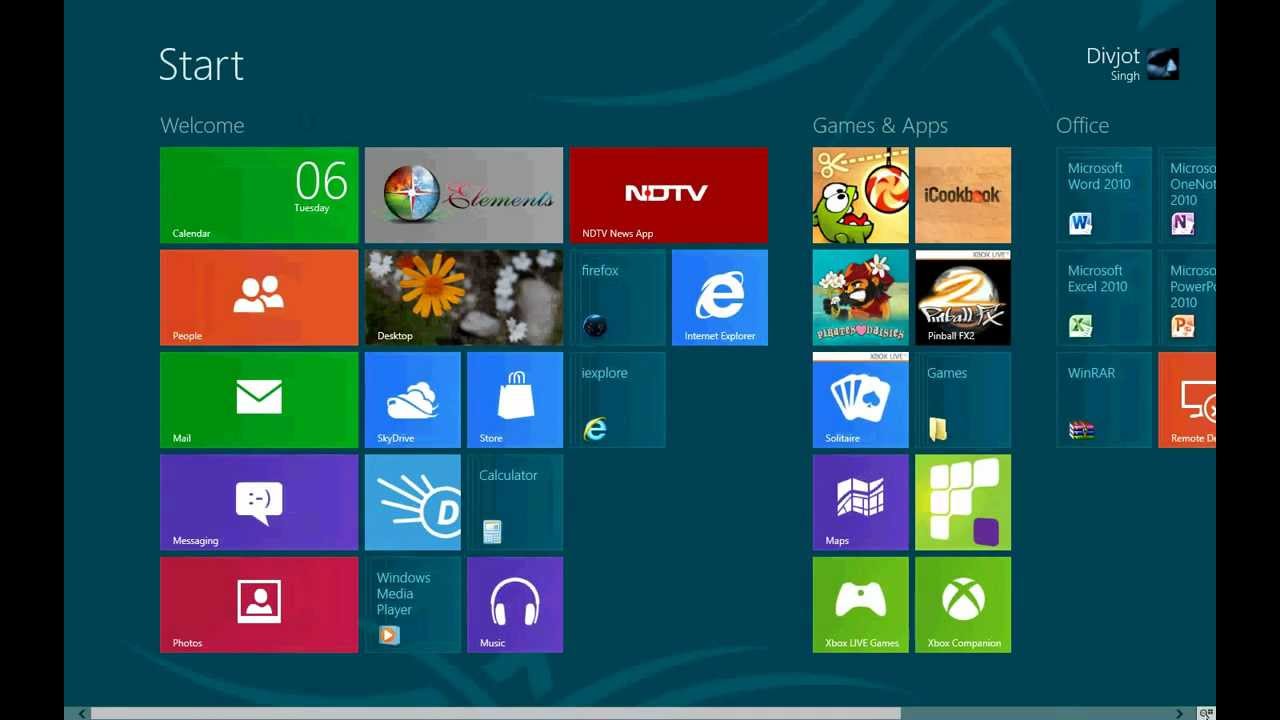The height and width of the screenshot is (720, 1280).
Task: Open the Music tile
Action: [515, 605]
